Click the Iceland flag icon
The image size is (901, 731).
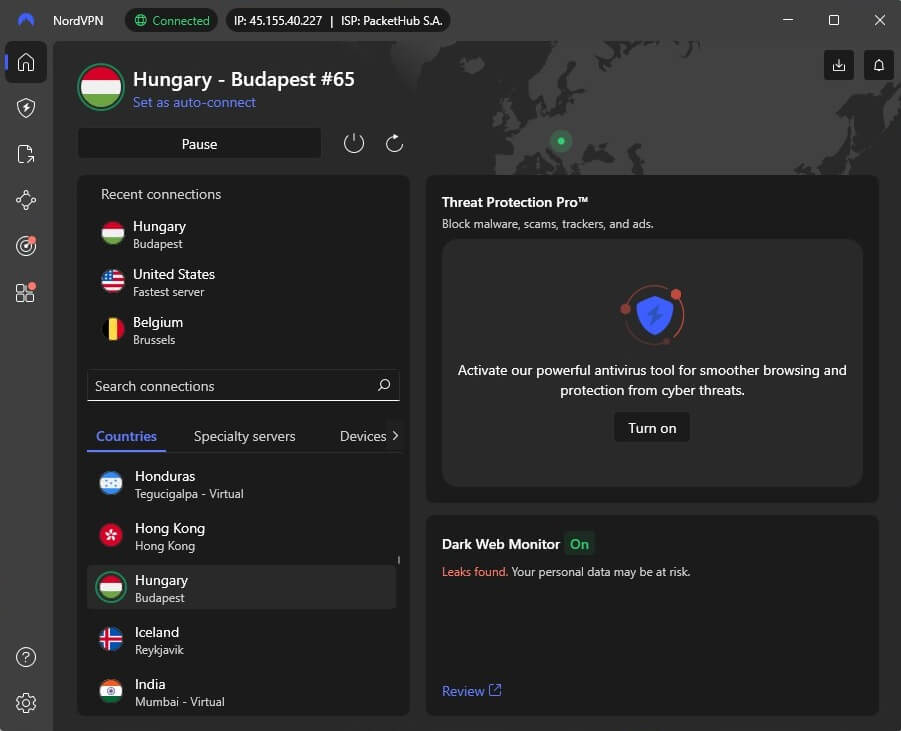[x=111, y=640]
